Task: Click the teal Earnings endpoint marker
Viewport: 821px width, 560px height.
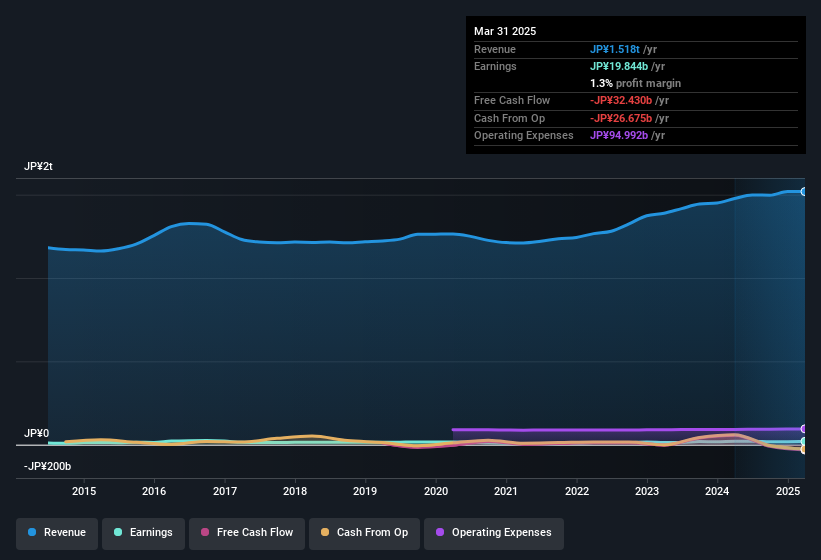Action: coord(804,442)
